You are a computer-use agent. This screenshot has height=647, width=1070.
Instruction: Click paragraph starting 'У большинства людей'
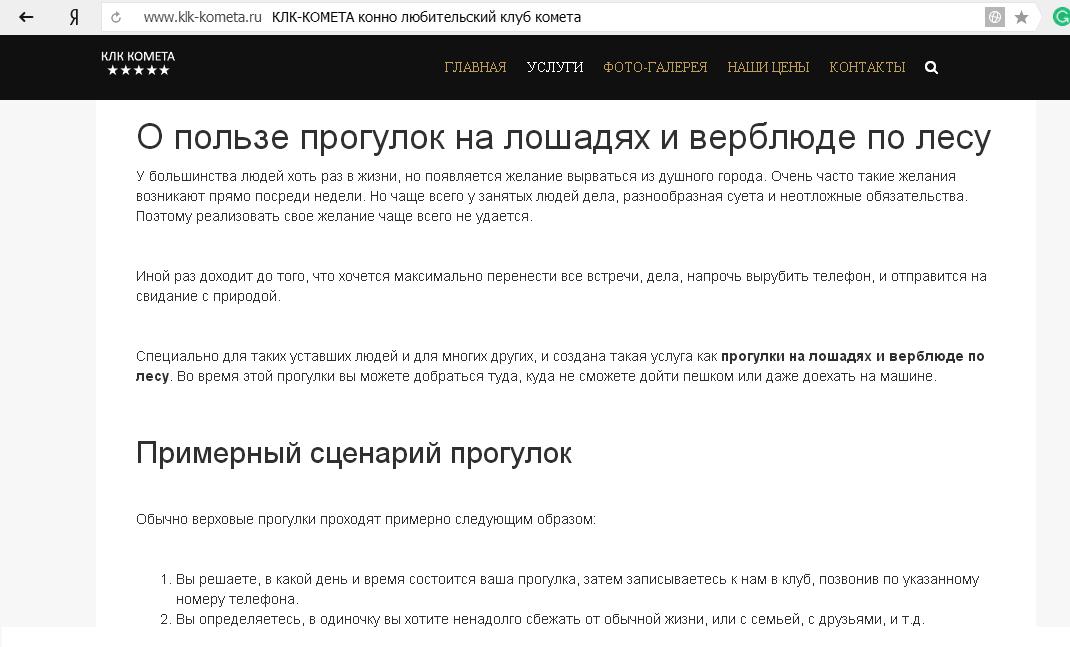pos(551,196)
